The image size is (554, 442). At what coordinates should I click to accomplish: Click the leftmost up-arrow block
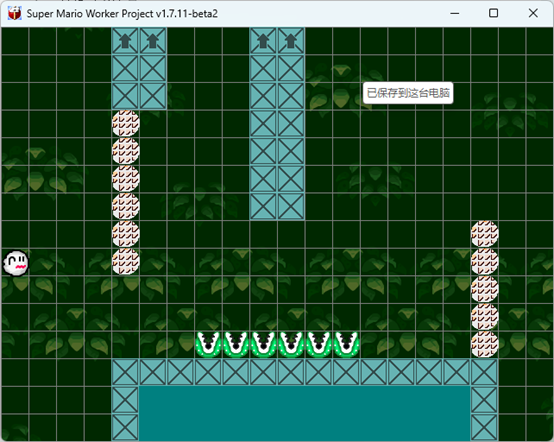click(x=125, y=41)
